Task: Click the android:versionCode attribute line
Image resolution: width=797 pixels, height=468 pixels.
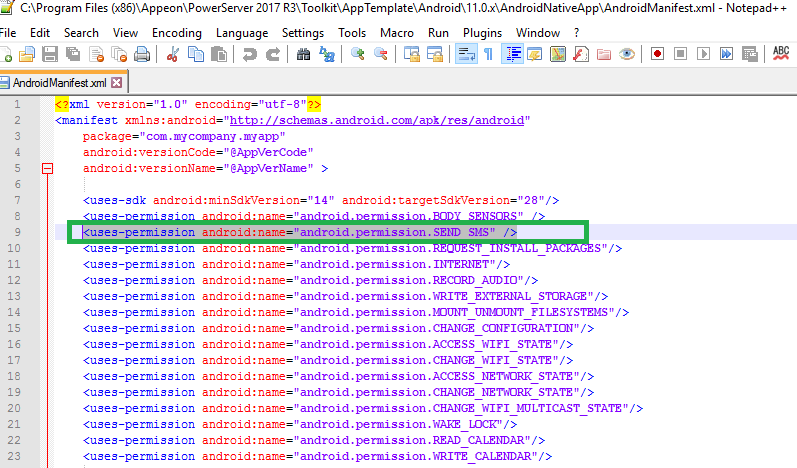Action: coord(198,152)
